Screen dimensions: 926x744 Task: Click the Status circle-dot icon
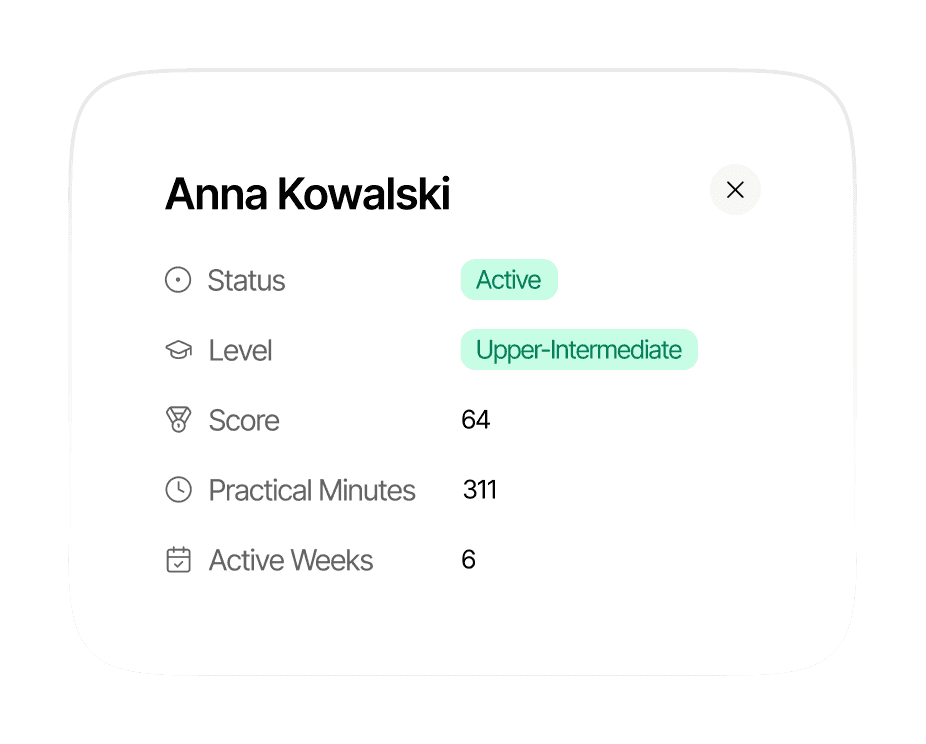coord(178,280)
